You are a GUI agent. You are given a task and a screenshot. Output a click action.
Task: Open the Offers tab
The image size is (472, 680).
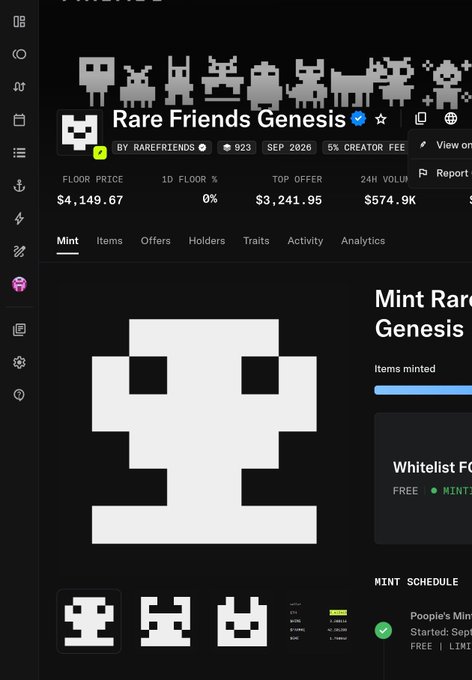[155, 241]
